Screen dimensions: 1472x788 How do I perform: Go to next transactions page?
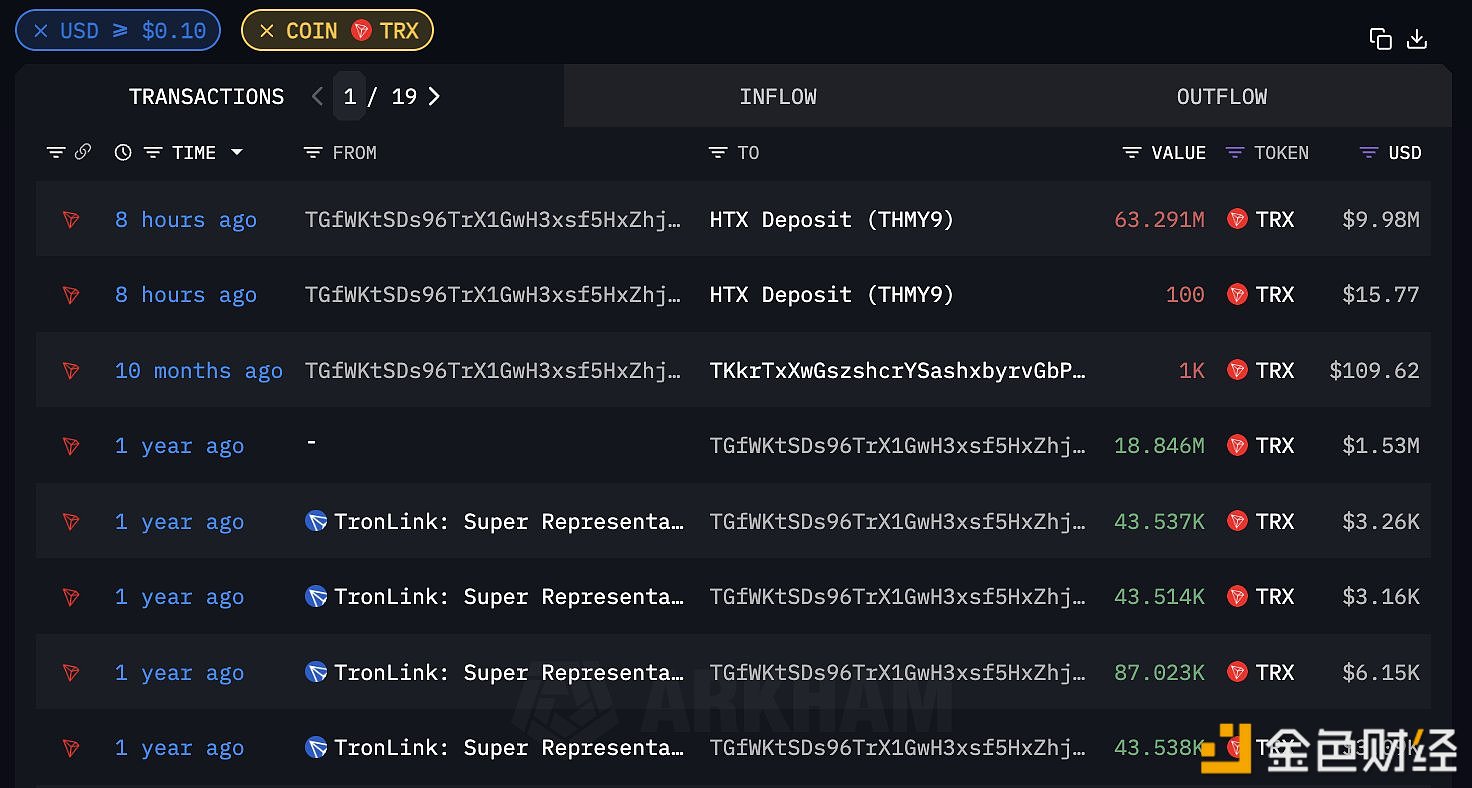tap(434, 96)
